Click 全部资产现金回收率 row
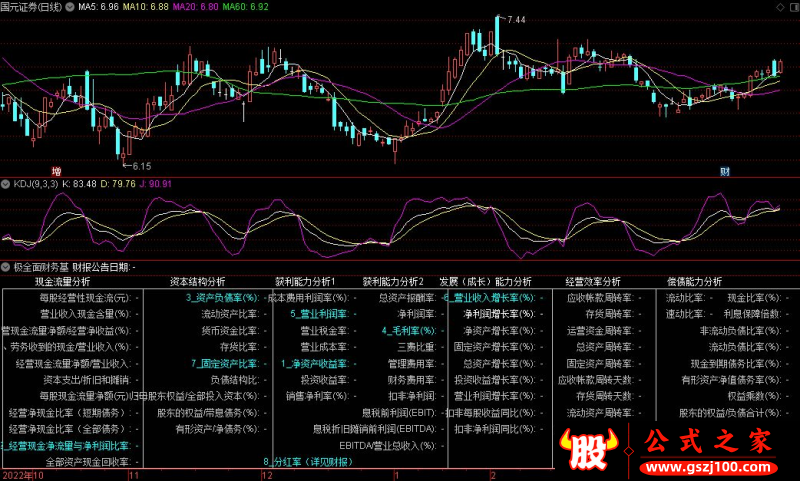The width and height of the screenshot is (800, 481). [88, 462]
